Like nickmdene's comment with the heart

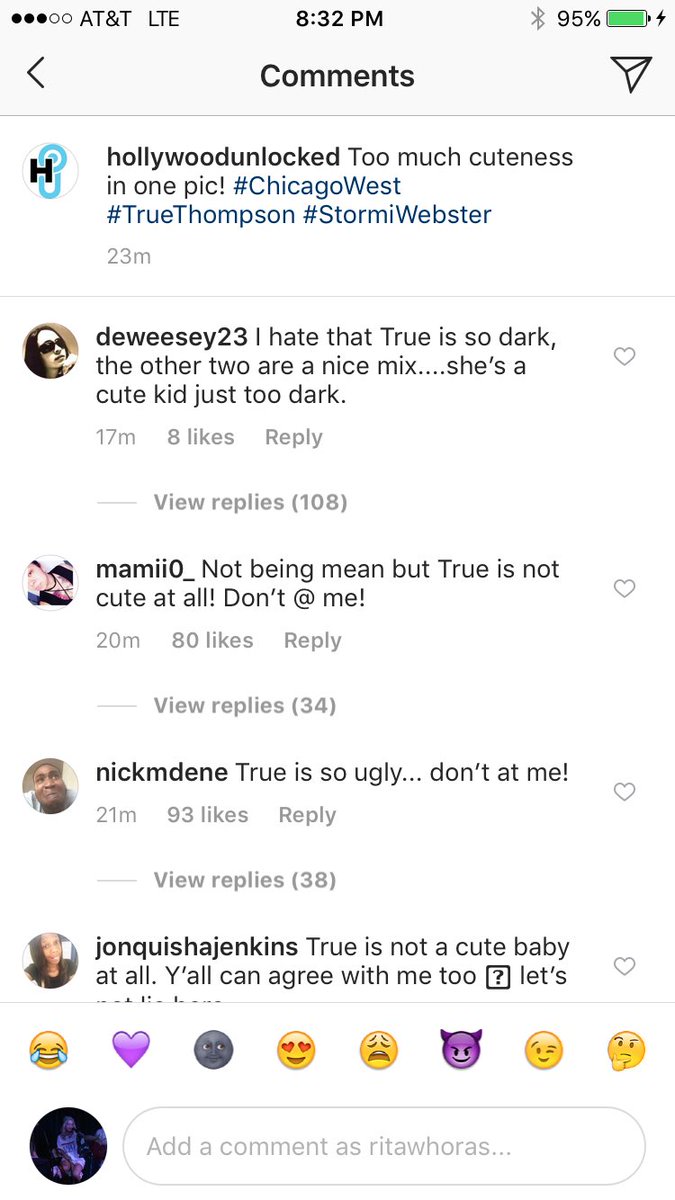tap(624, 792)
